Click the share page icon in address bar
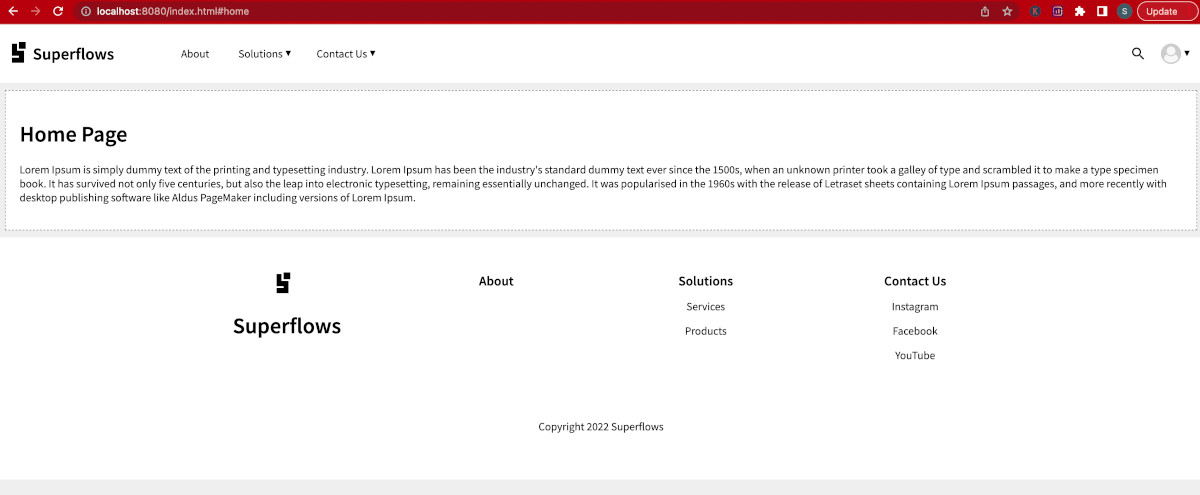 (x=985, y=11)
